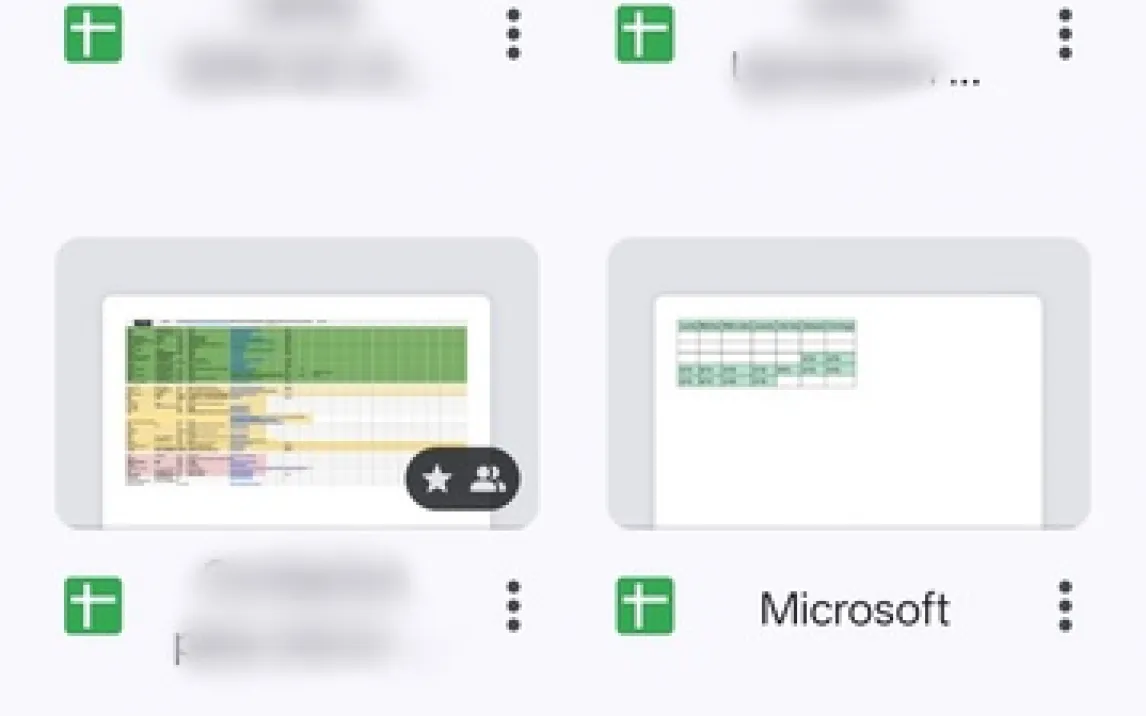Open three-dot menu of the top-left file

pos(513,34)
